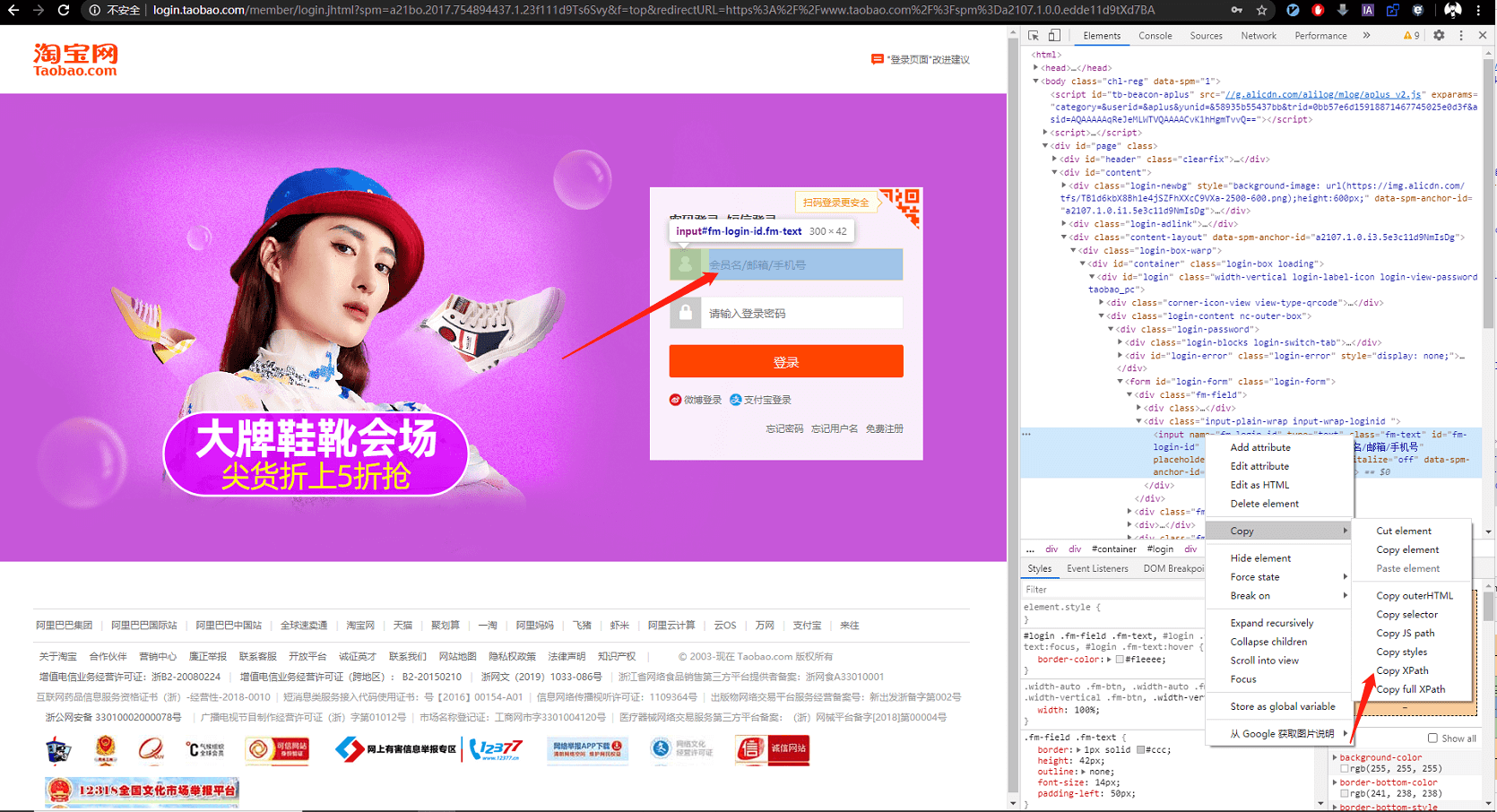Click the orange 登录 login button
This screenshot has height=812, width=1497.
pos(786,362)
